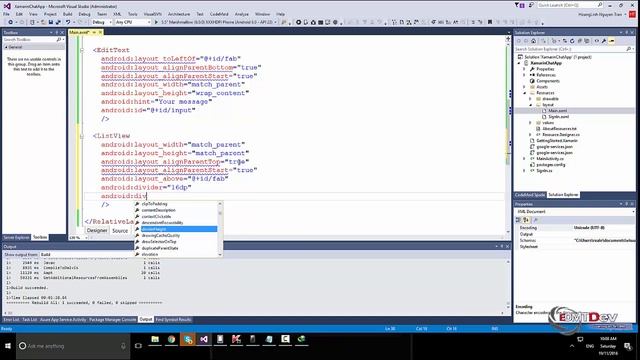640x360 pixels.
Task: Toggle auto-hide pin on Toolbox panel
Action: (x=56, y=32)
